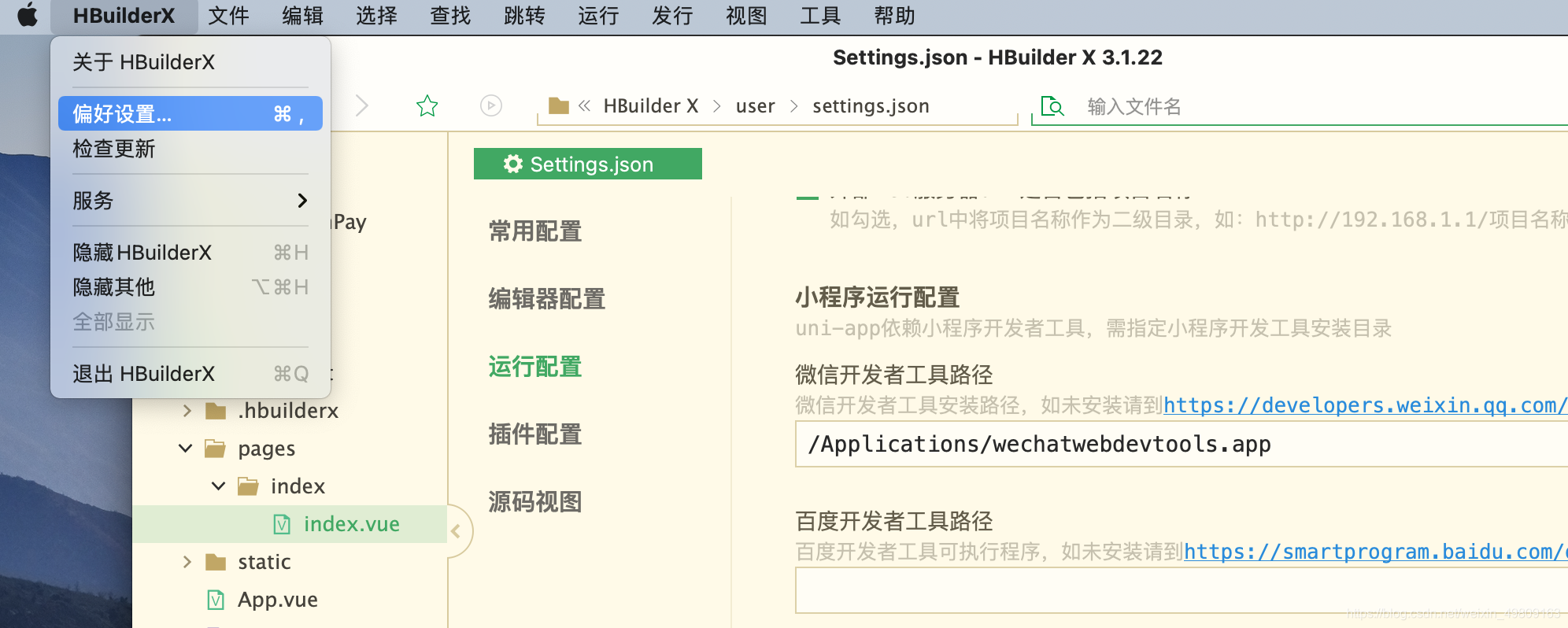
Task: Collapse the project sidebar arrow
Action: click(x=456, y=531)
